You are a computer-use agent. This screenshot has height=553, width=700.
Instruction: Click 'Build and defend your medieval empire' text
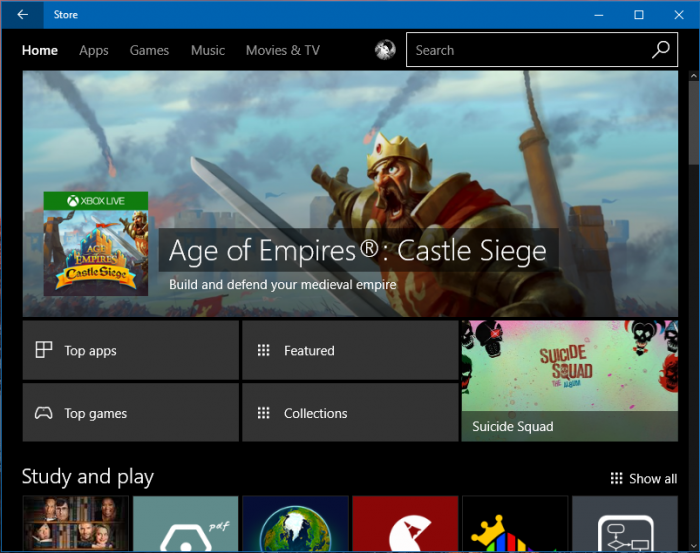coord(283,284)
